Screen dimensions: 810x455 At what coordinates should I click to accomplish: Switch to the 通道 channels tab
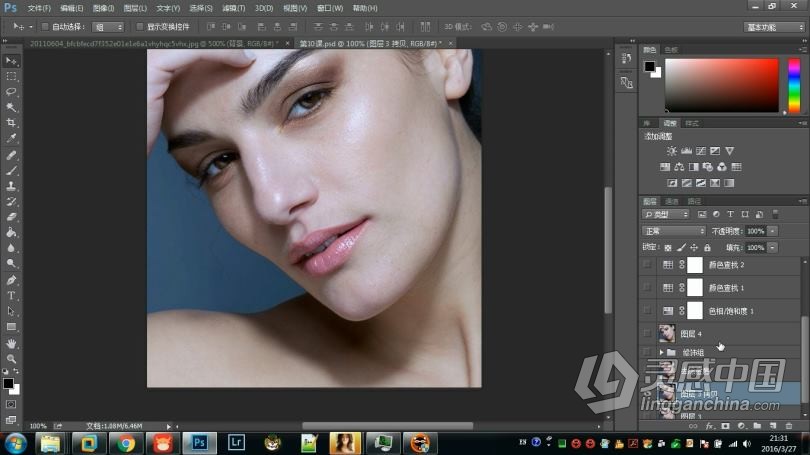672,201
